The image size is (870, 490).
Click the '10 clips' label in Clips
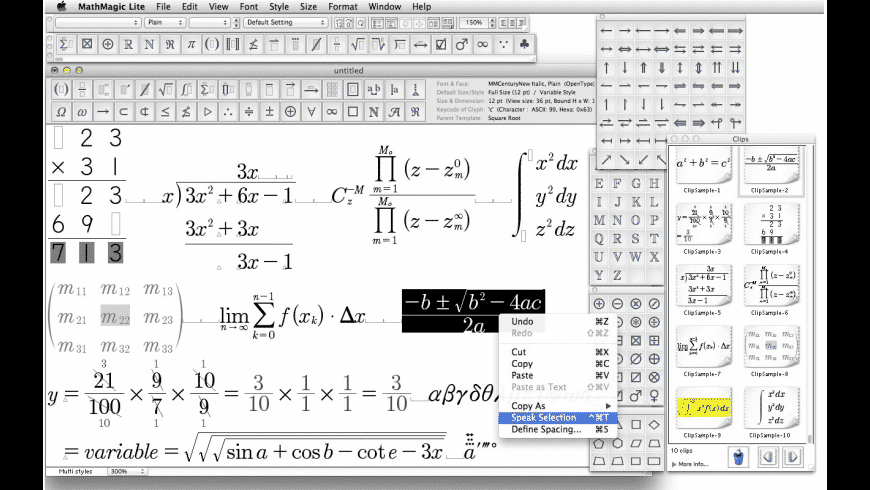[682, 451]
